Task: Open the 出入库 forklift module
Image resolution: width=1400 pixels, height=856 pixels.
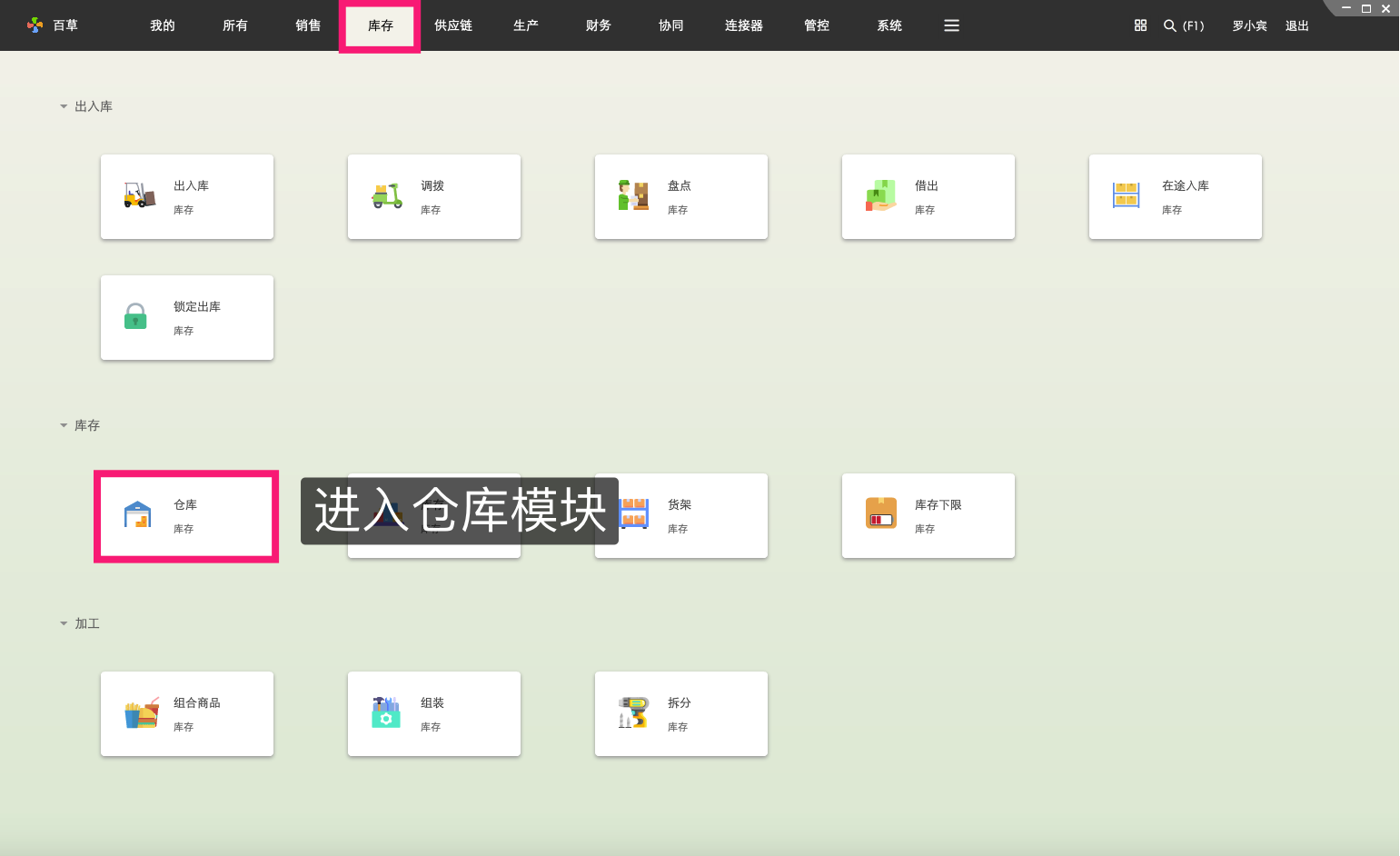Action: (186, 196)
